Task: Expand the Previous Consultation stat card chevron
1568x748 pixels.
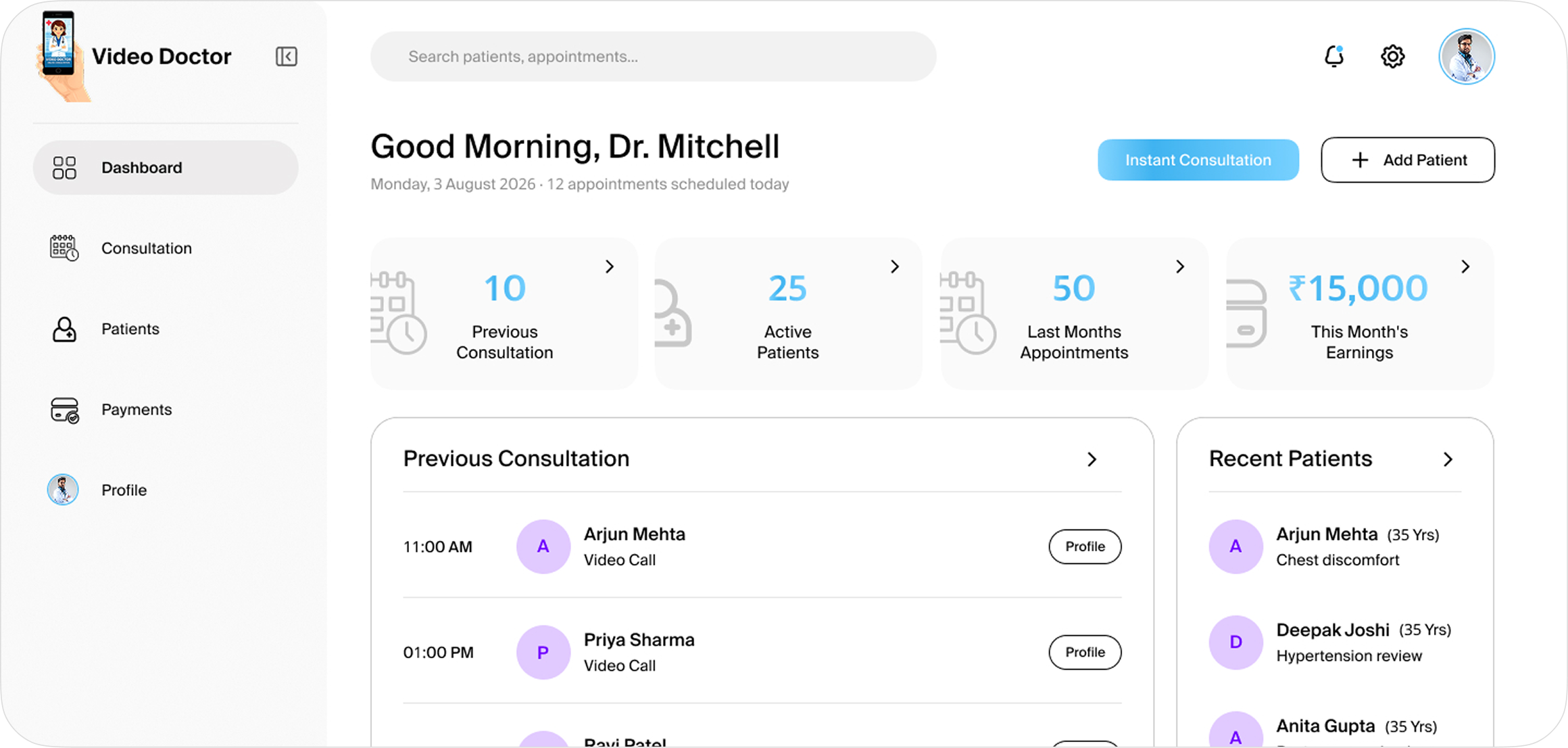Action: pyautogui.click(x=610, y=266)
